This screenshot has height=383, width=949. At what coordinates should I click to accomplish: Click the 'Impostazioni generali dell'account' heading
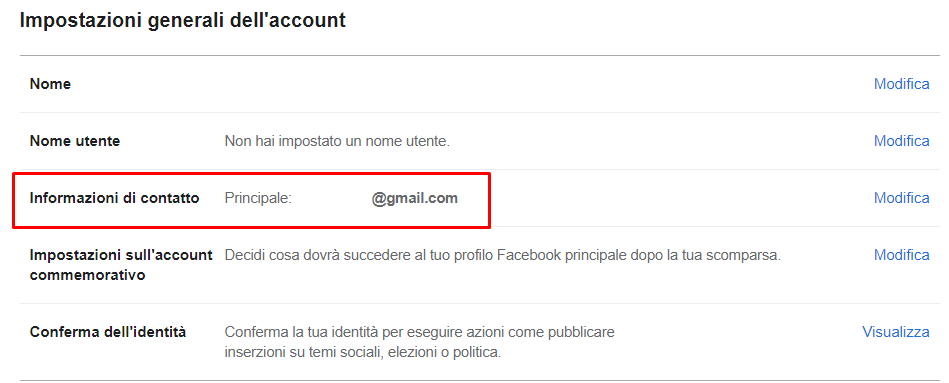(x=183, y=21)
